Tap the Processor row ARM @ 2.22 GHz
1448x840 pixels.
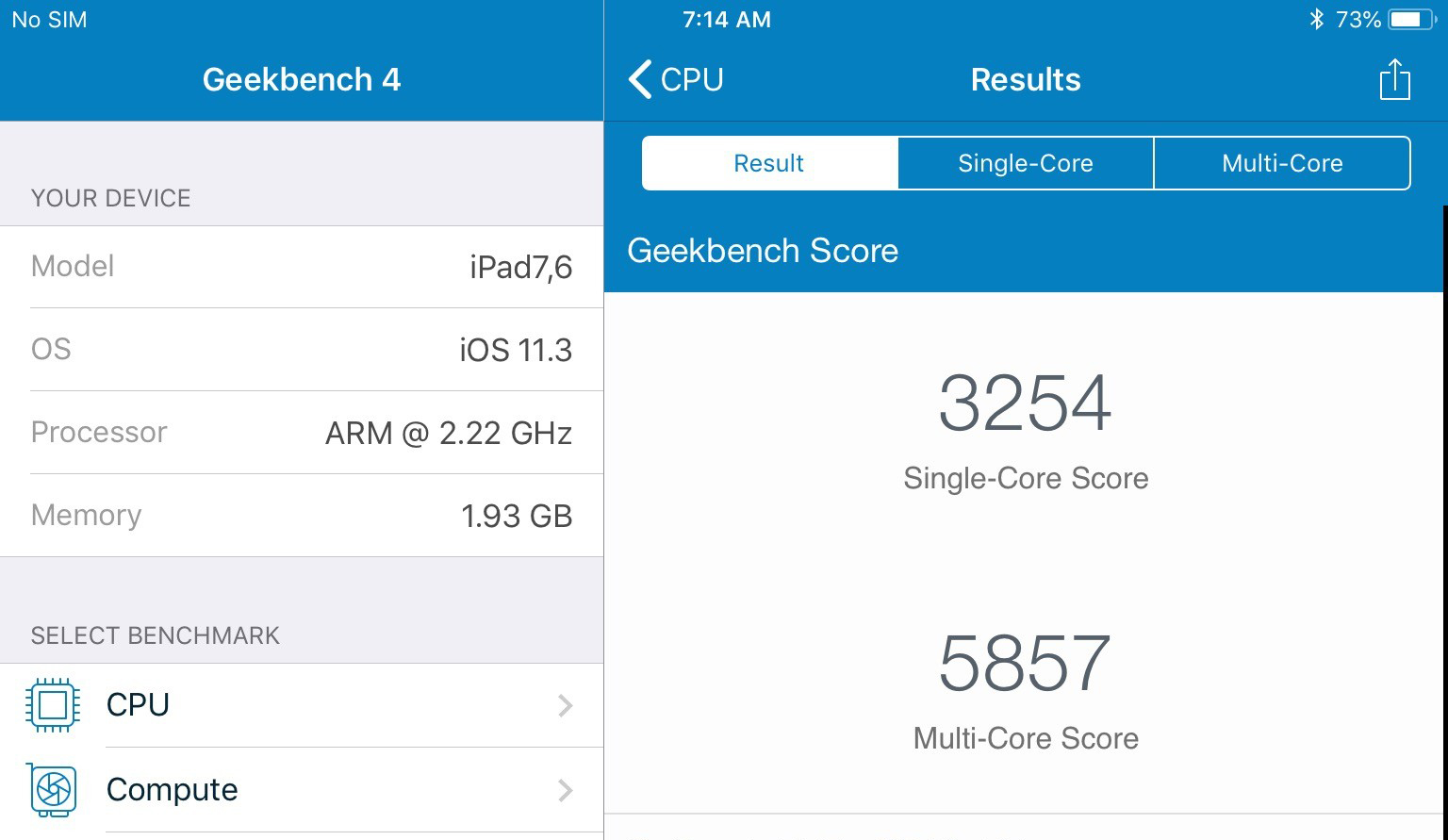click(302, 432)
